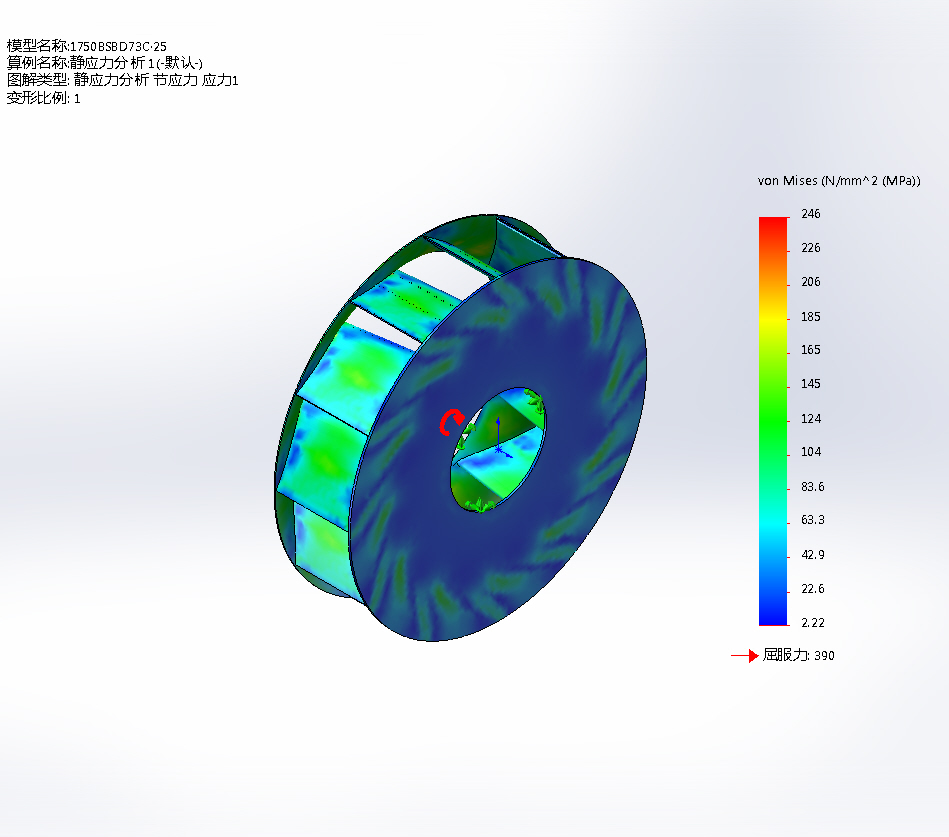Select the 145 legend value
This screenshot has height=837, width=949.
[810, 384]
